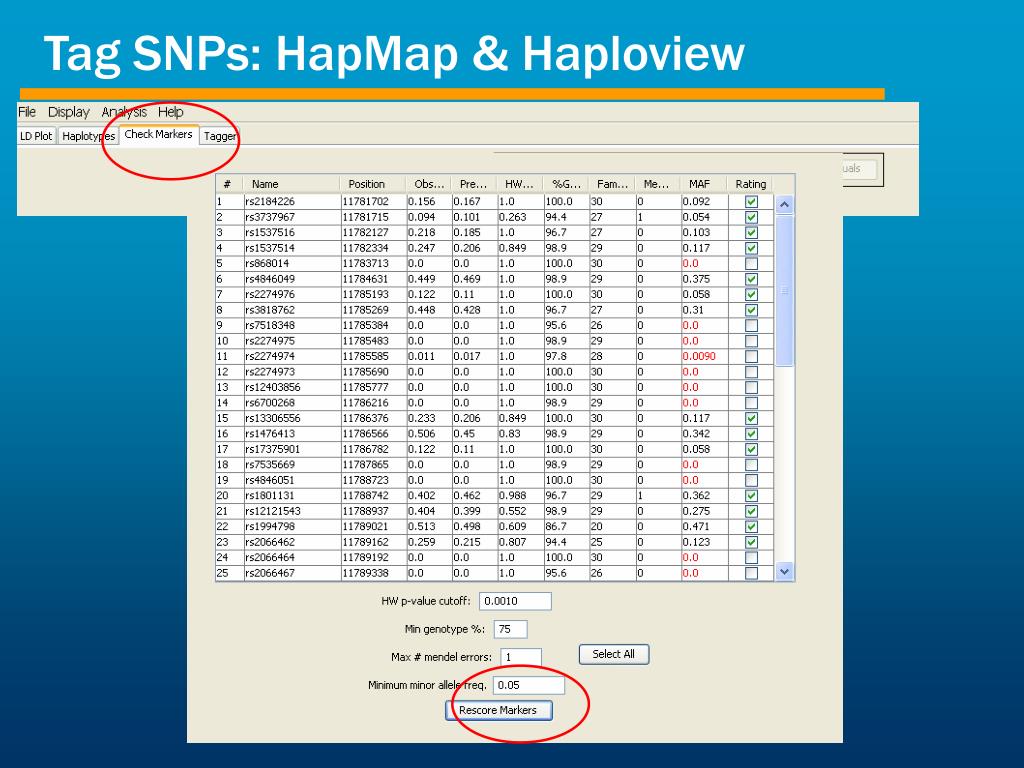Uncheck the rating box for rs1994798

(751, 527)
